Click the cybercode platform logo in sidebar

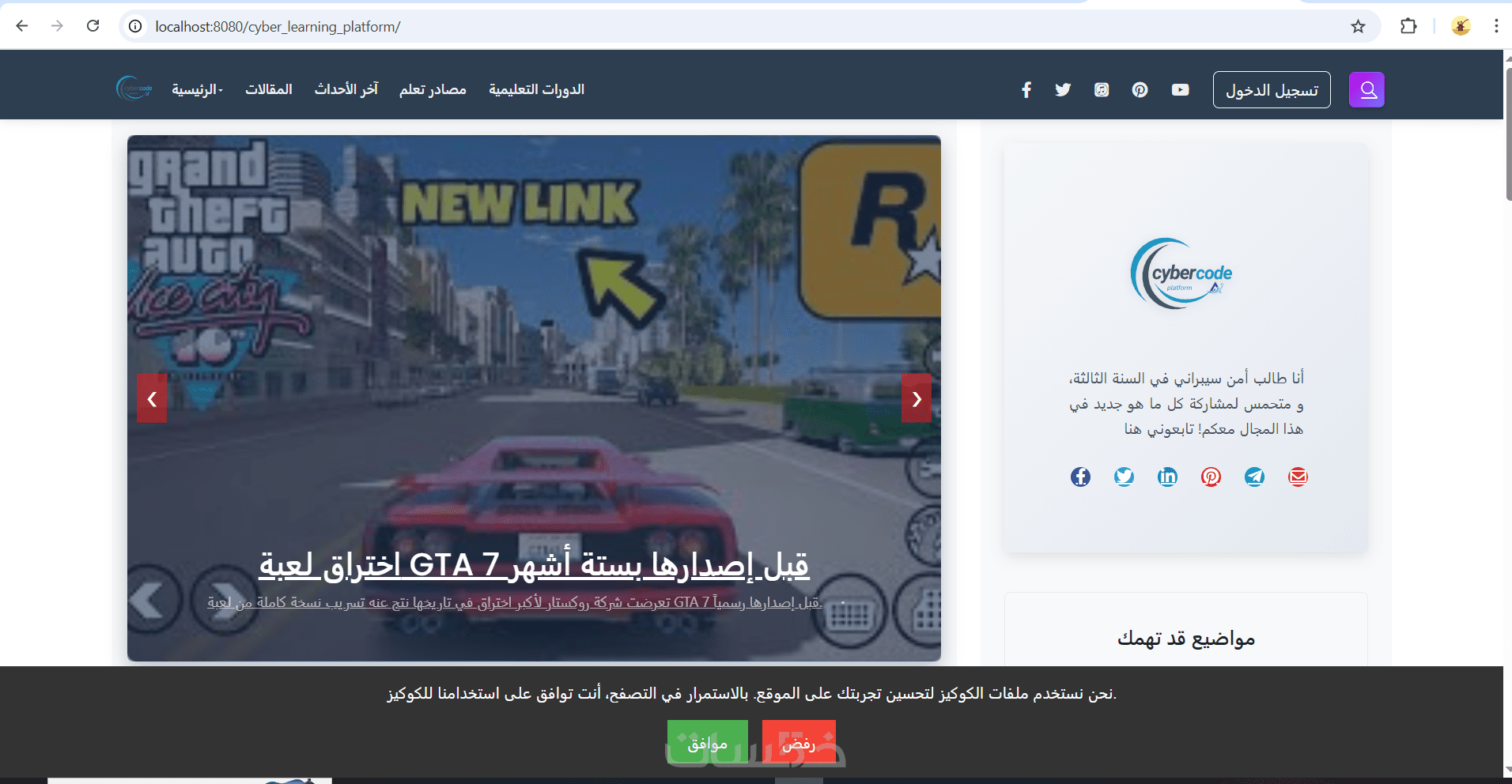click(x=1182, y=273)
